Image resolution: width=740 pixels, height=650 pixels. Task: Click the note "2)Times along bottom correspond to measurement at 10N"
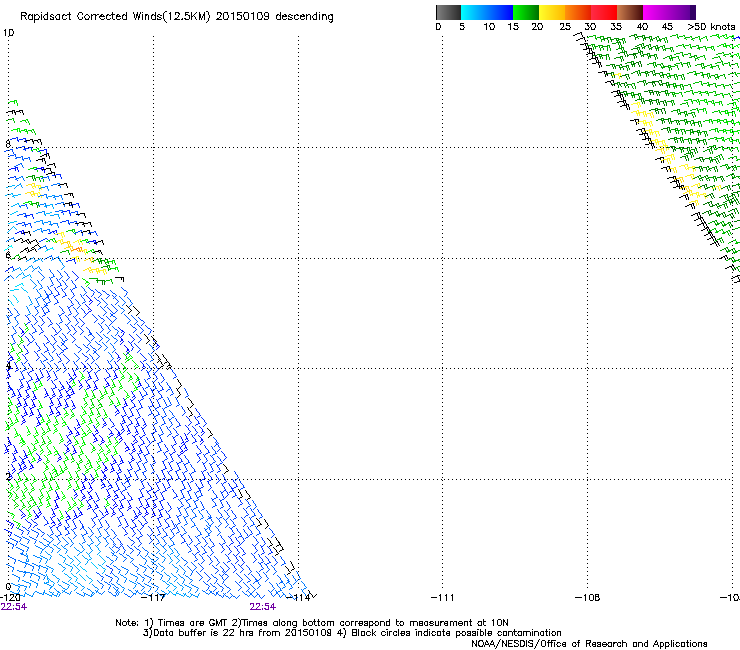(x=370, y=623)
